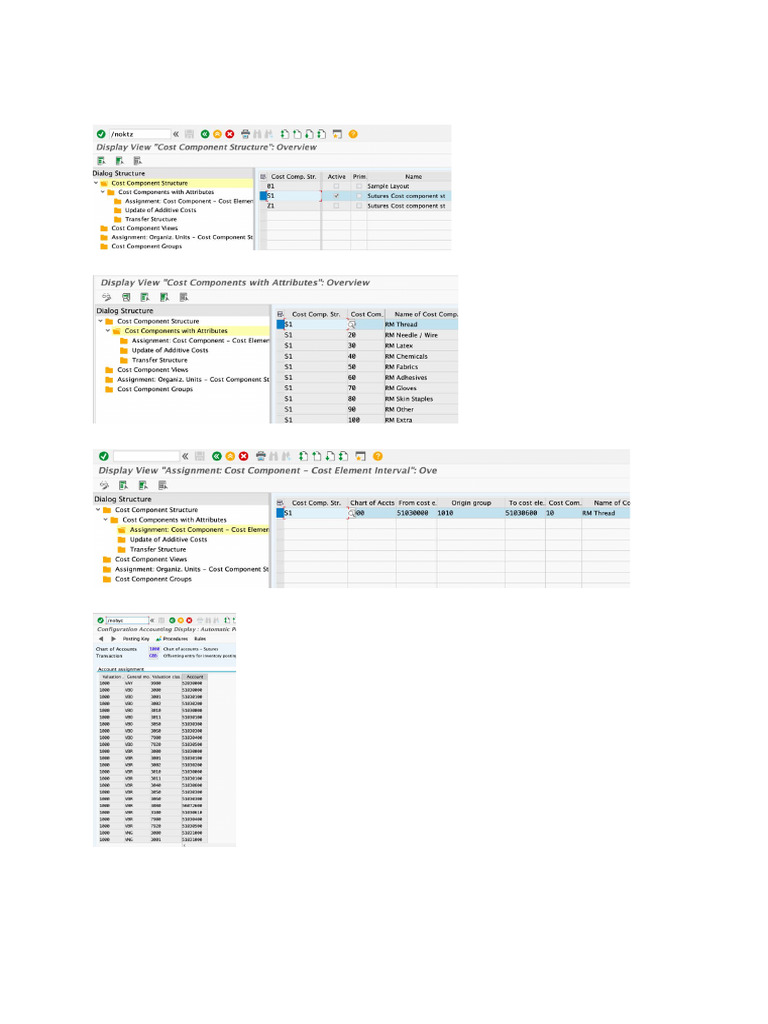
Task: Toggle Prim. checkbox for row Z1
Action: point(359,206)
